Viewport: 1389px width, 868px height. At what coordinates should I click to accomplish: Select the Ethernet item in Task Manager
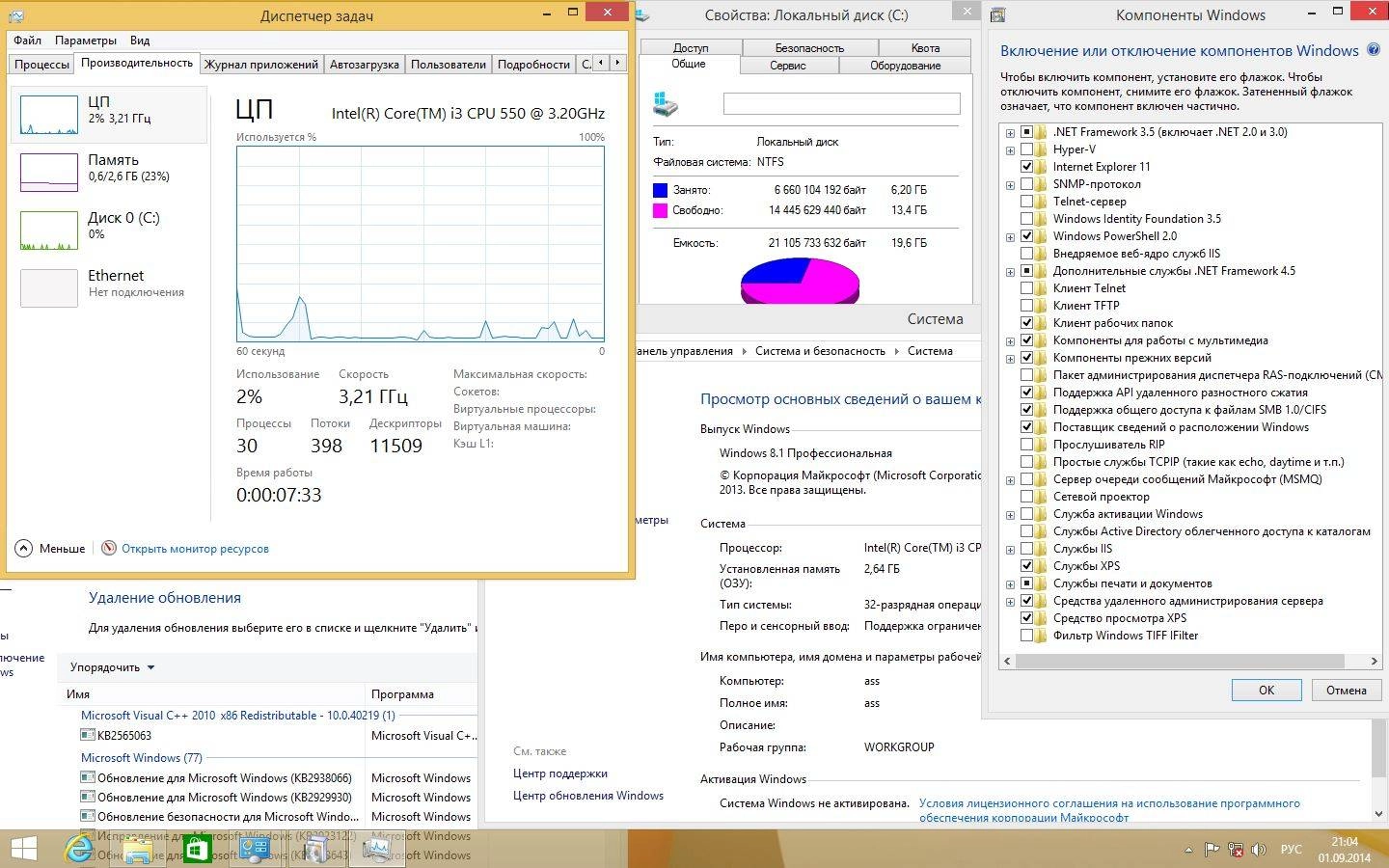(108, 287)
